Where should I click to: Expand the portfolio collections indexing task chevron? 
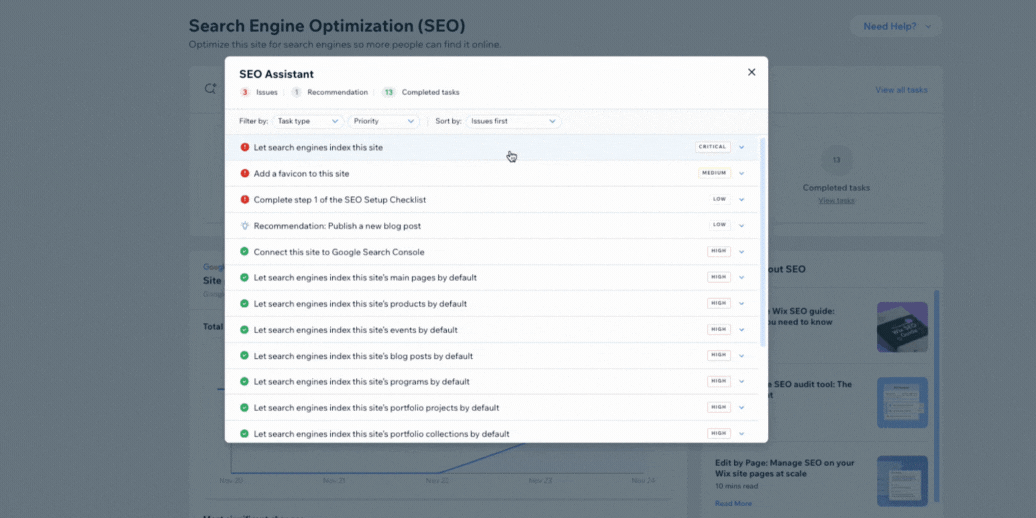tap(741, 433)
